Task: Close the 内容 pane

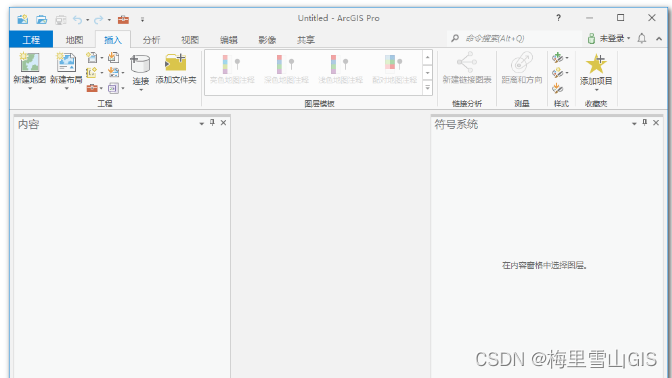Action: [x=223, y=123]
